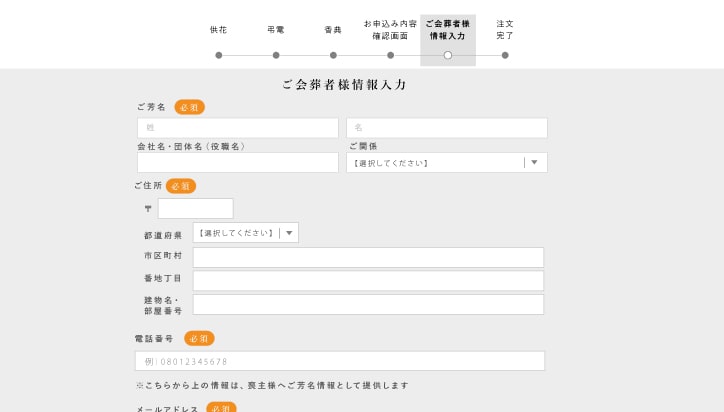
Task: Click the 番地丁目 input field
Action: (x=368, y=281)
